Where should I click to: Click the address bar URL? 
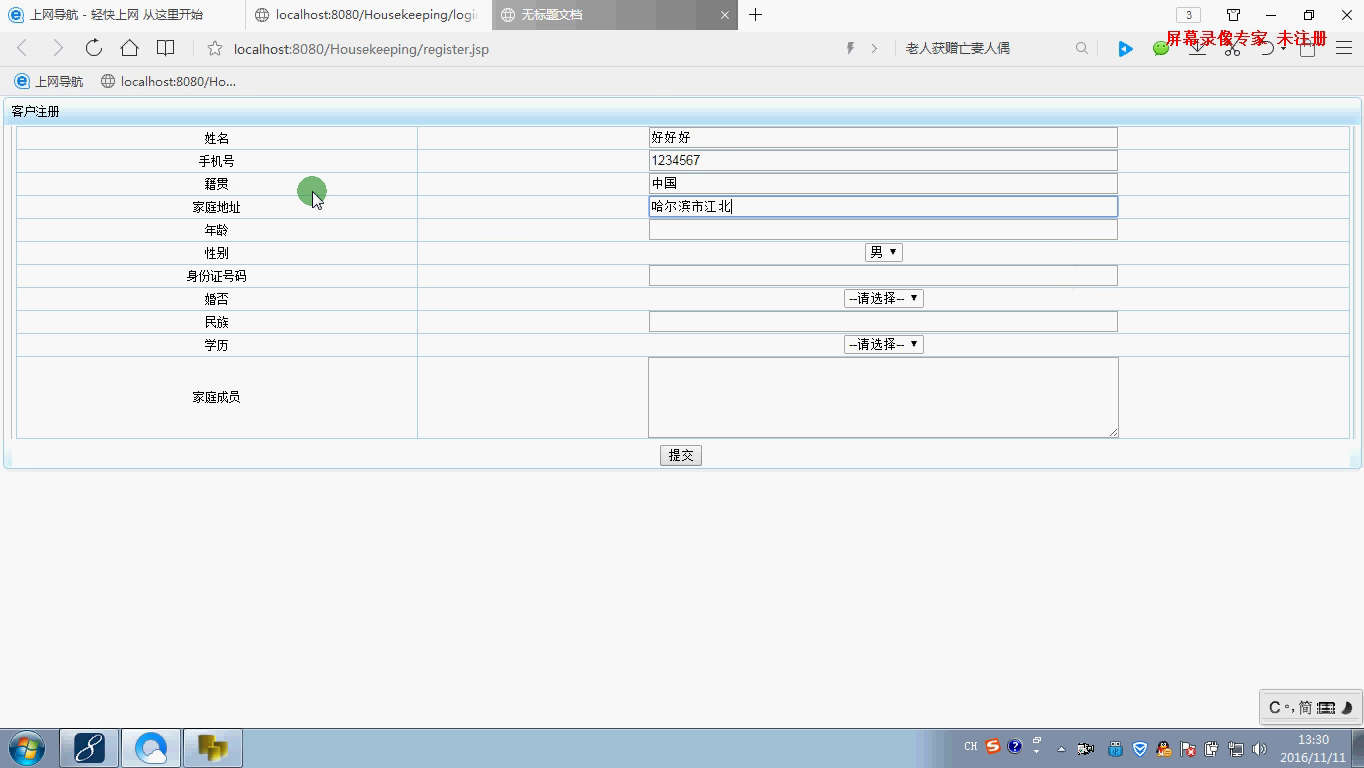361,49
